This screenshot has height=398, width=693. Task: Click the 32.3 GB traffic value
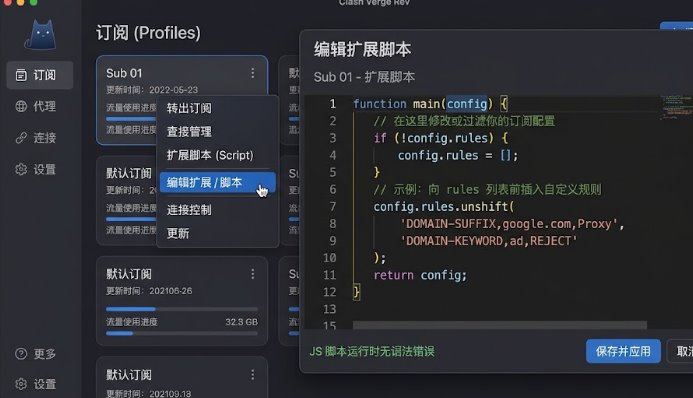(x=241, y=322)
